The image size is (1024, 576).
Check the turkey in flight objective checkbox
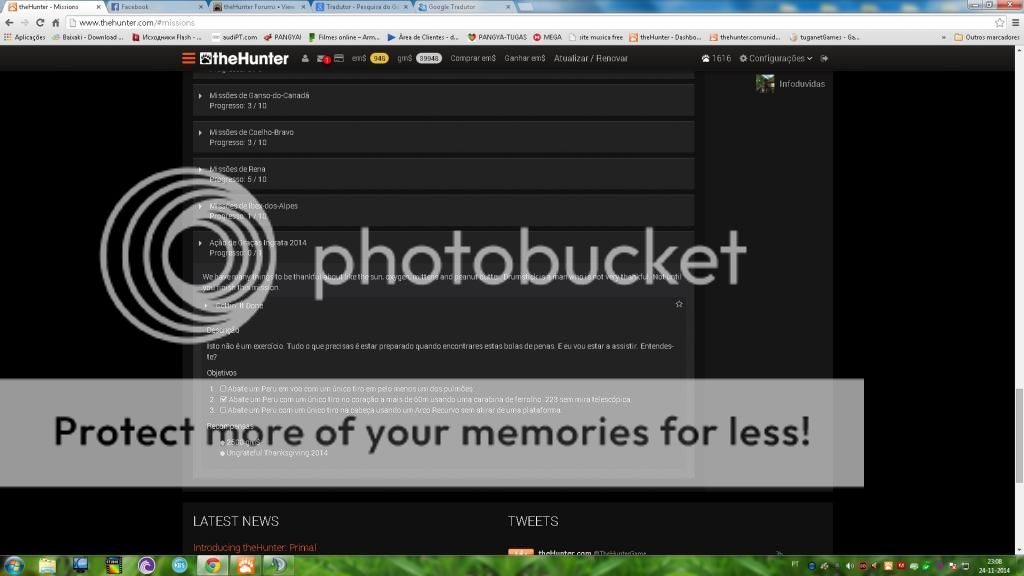(223, 388)
